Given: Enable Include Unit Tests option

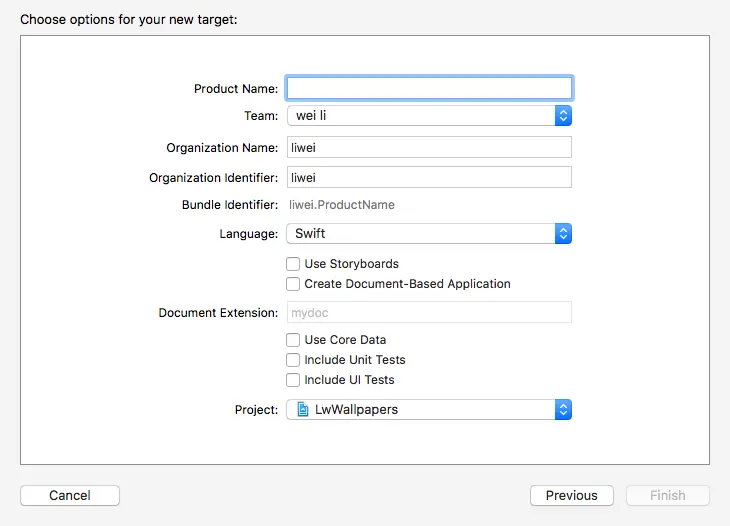Looking at the screenshot, I should point(293,360).
